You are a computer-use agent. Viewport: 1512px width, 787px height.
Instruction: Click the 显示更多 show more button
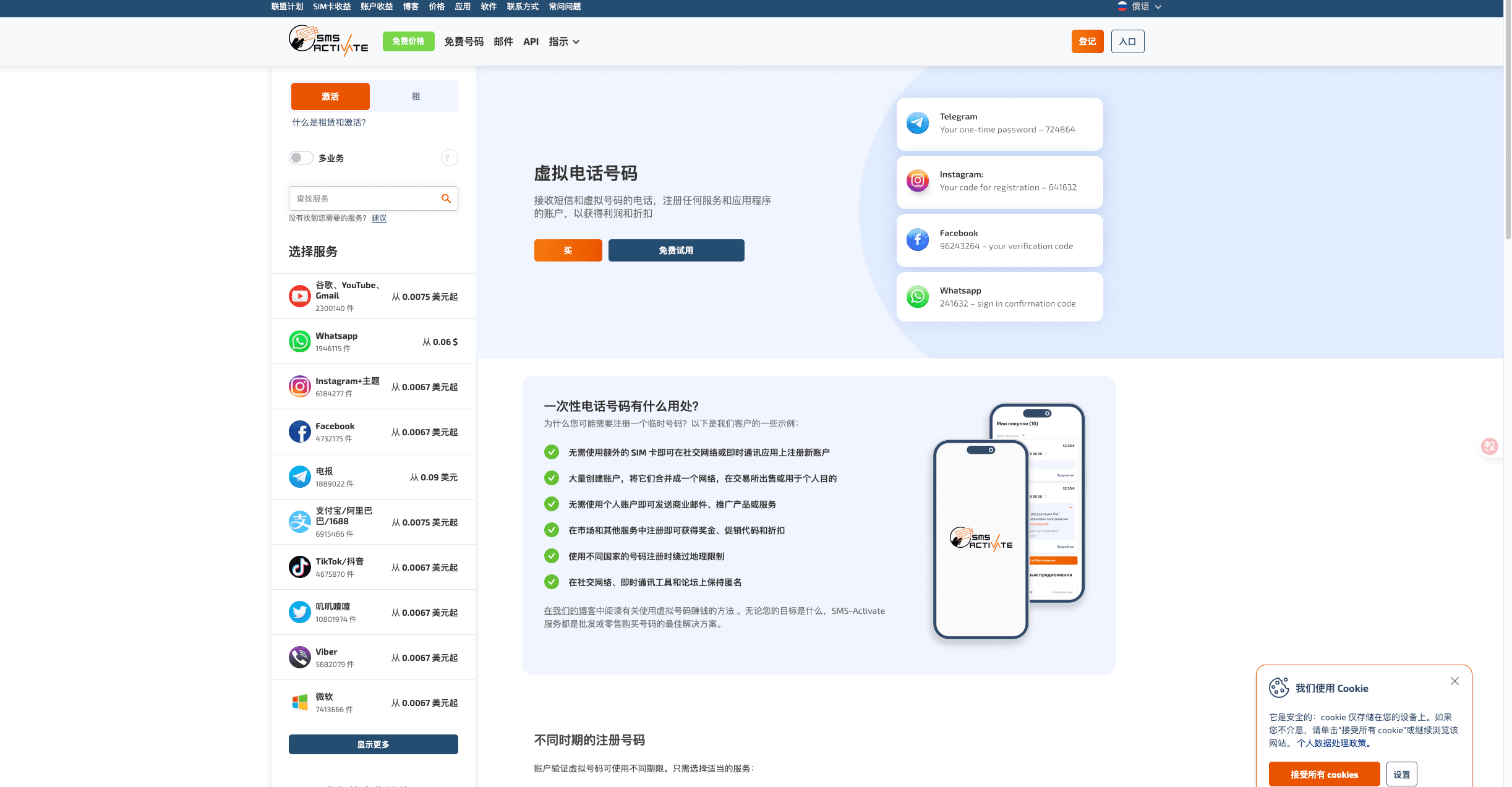point(373,744)
